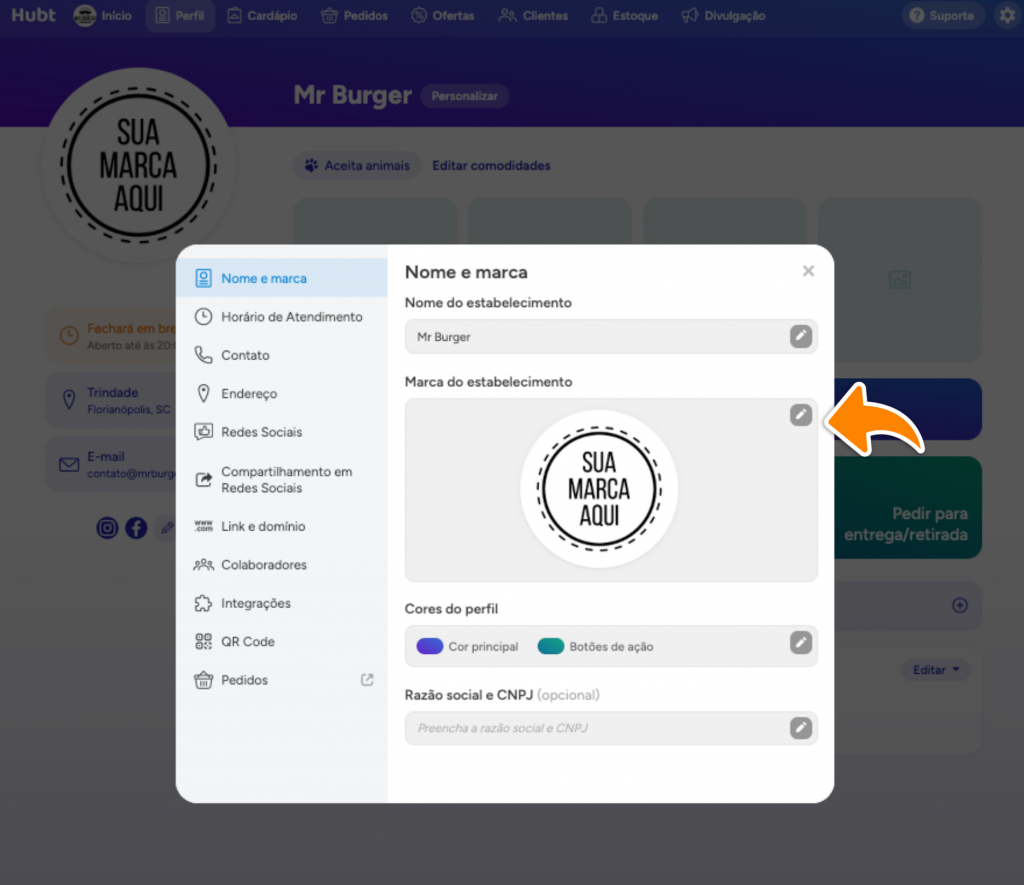
Task: Open the Instagram icon on profile
Action: [107, 528]
